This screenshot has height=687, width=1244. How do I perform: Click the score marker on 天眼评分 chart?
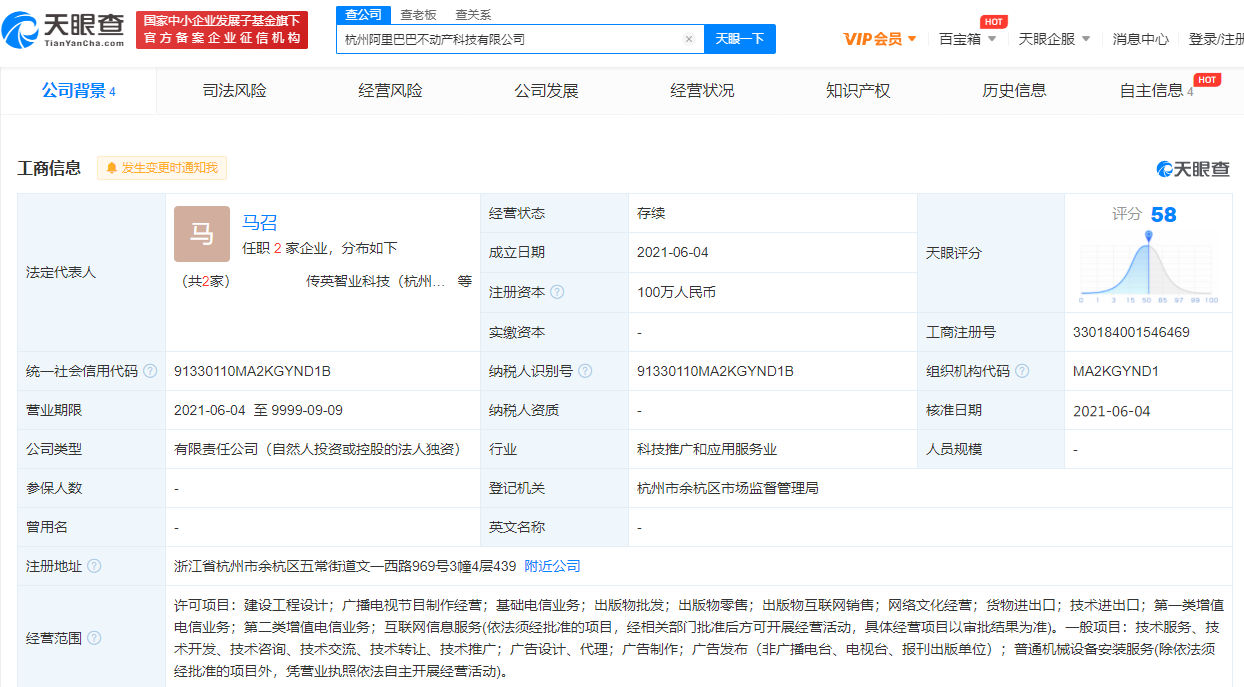tap(1148, 236)
